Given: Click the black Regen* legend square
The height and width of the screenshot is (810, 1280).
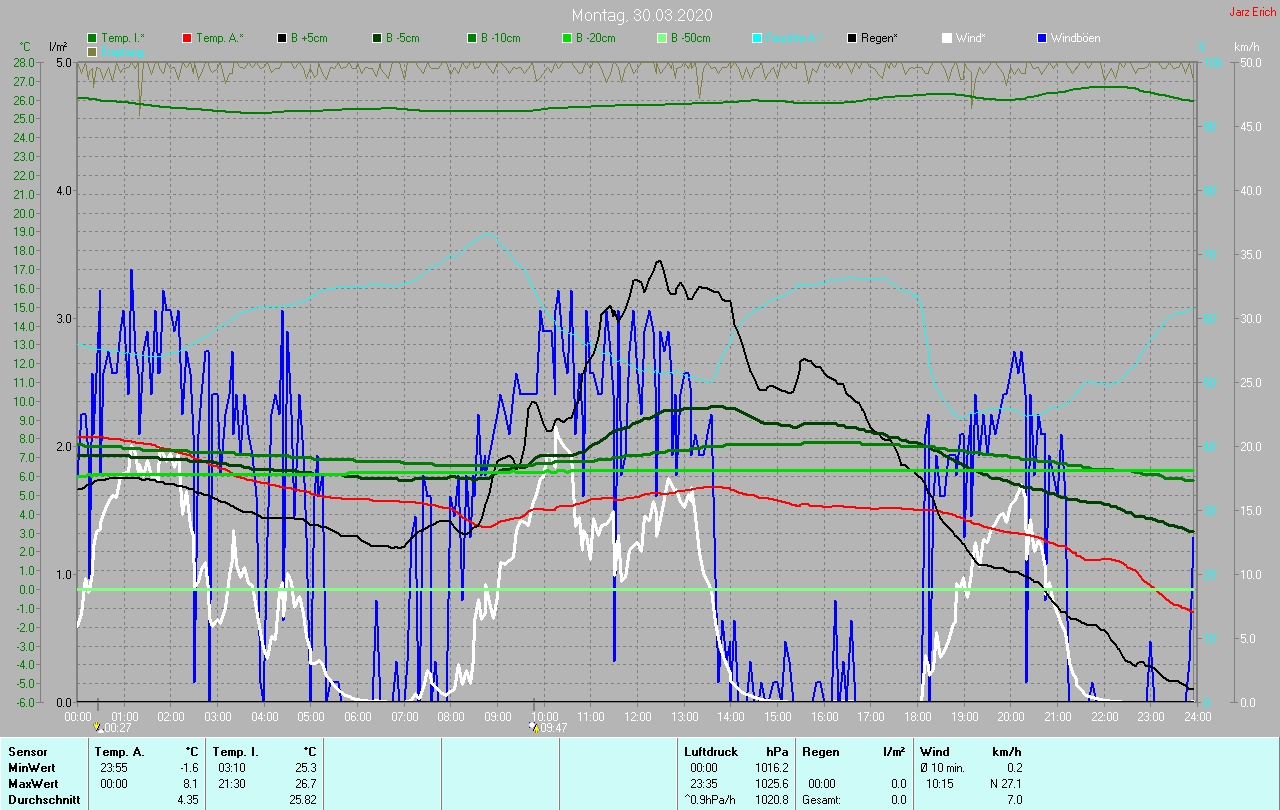Looking at the screenshot, I should [852, 38].
